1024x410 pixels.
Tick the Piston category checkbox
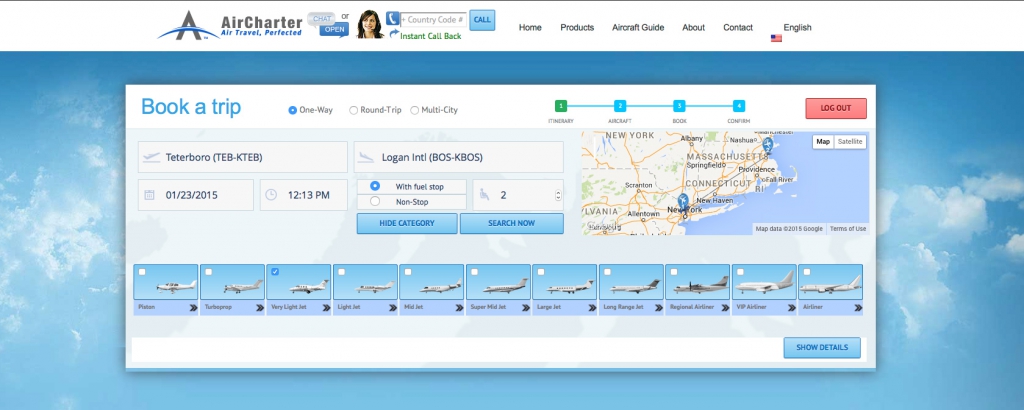pos(142,272)
